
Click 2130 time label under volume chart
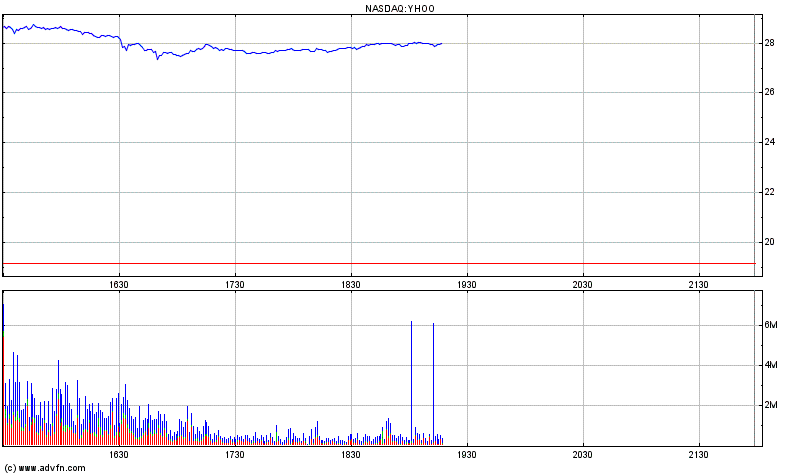pyautogui.click(x=698, y=455)
